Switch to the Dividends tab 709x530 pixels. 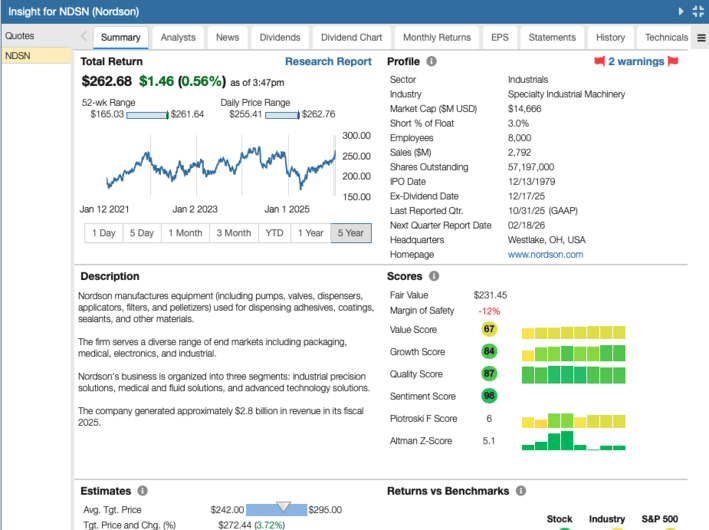click(x=279, y=38)
